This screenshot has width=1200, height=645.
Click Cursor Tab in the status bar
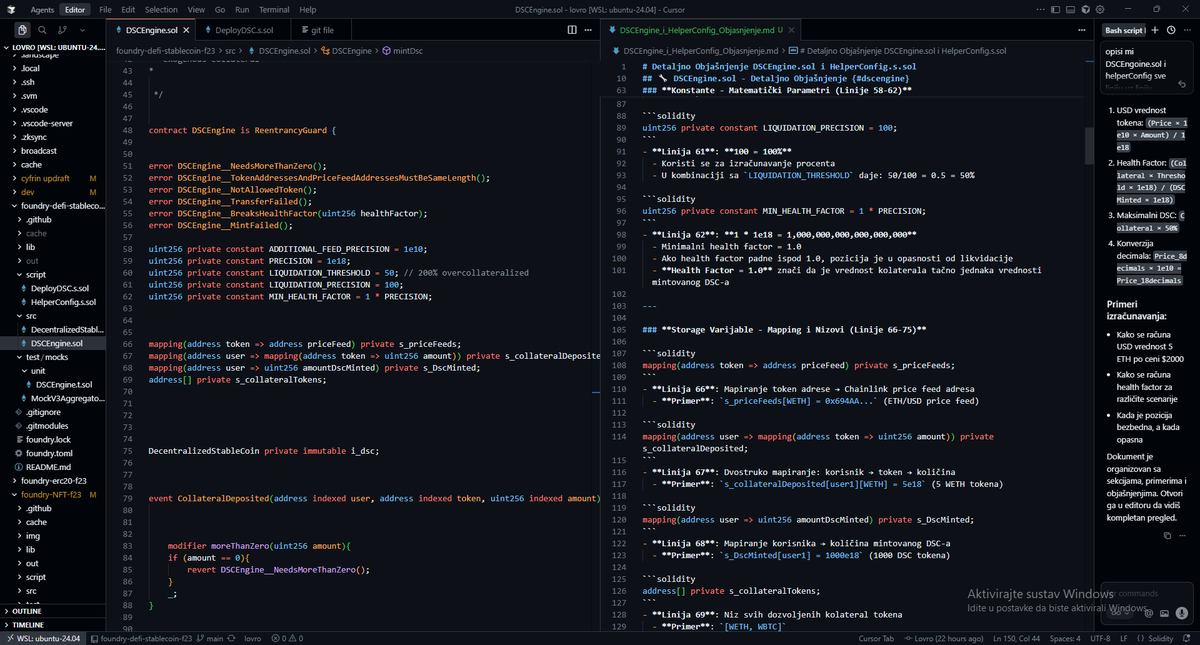pyautogui.click(x=876, y=638)
